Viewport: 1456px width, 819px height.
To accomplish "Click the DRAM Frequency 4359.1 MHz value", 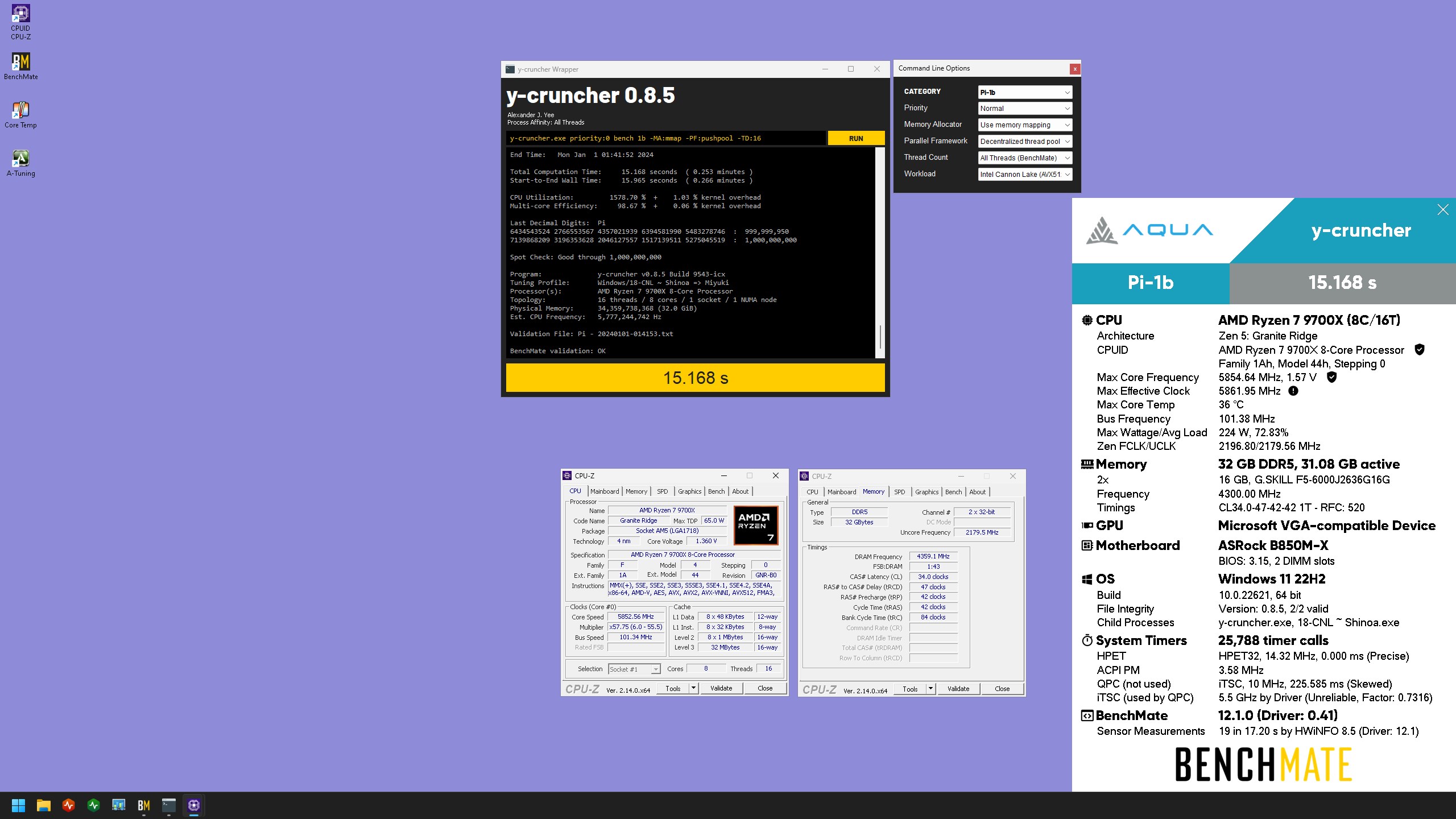I will point(933,556).
